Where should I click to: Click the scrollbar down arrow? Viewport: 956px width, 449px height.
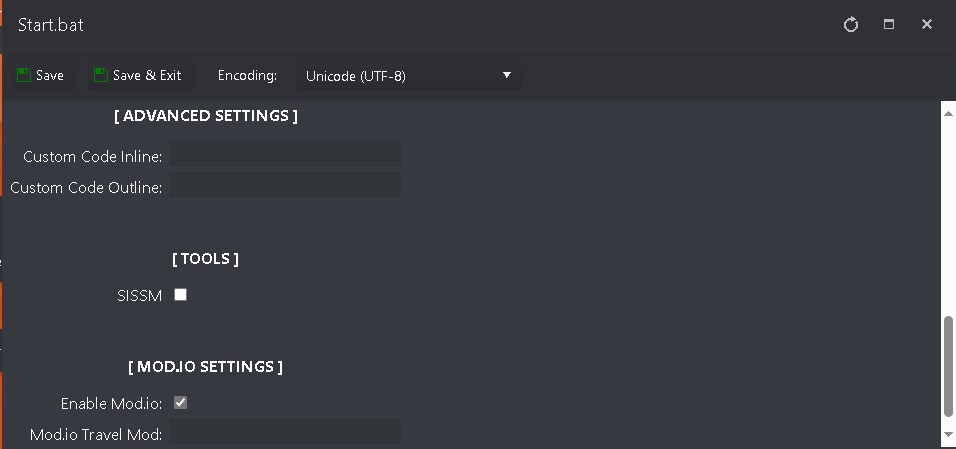point(949,434)
